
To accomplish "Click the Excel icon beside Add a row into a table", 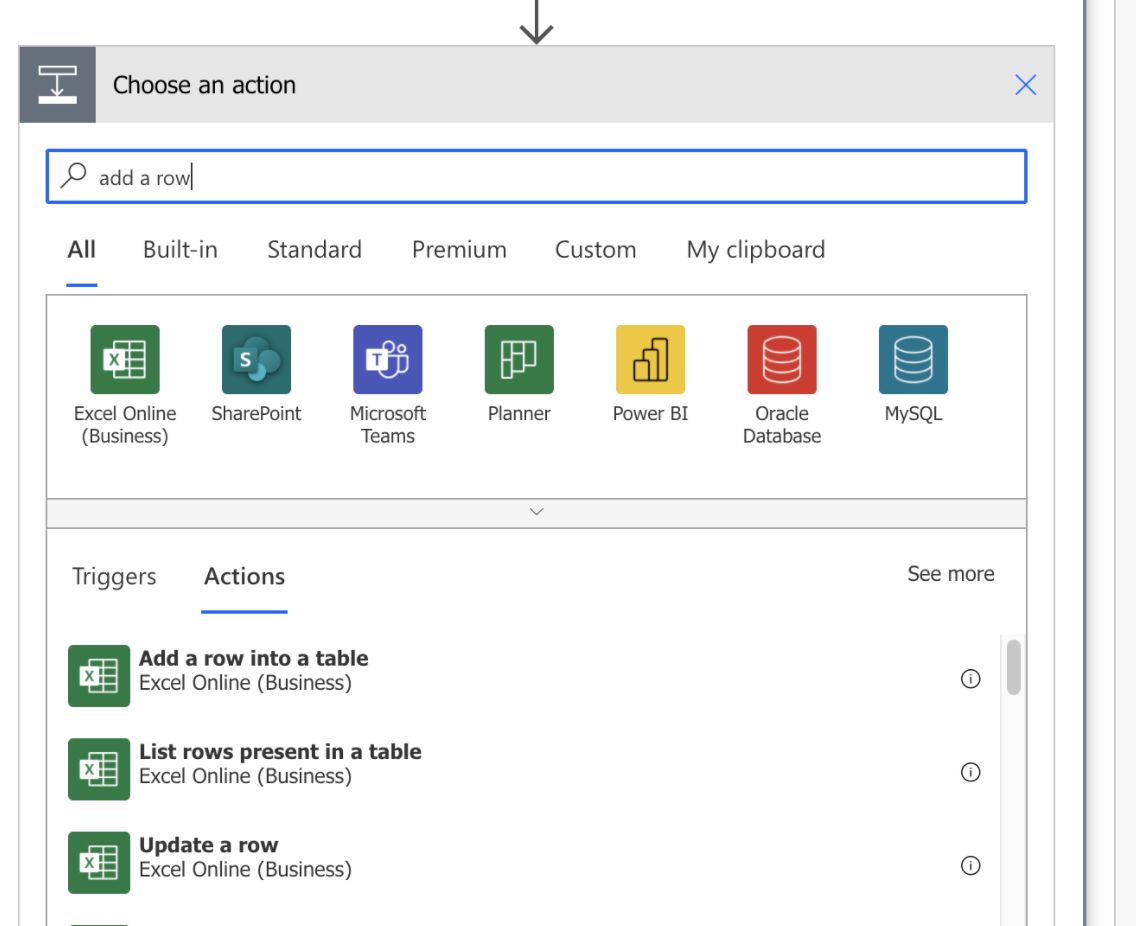I will 99,676.
